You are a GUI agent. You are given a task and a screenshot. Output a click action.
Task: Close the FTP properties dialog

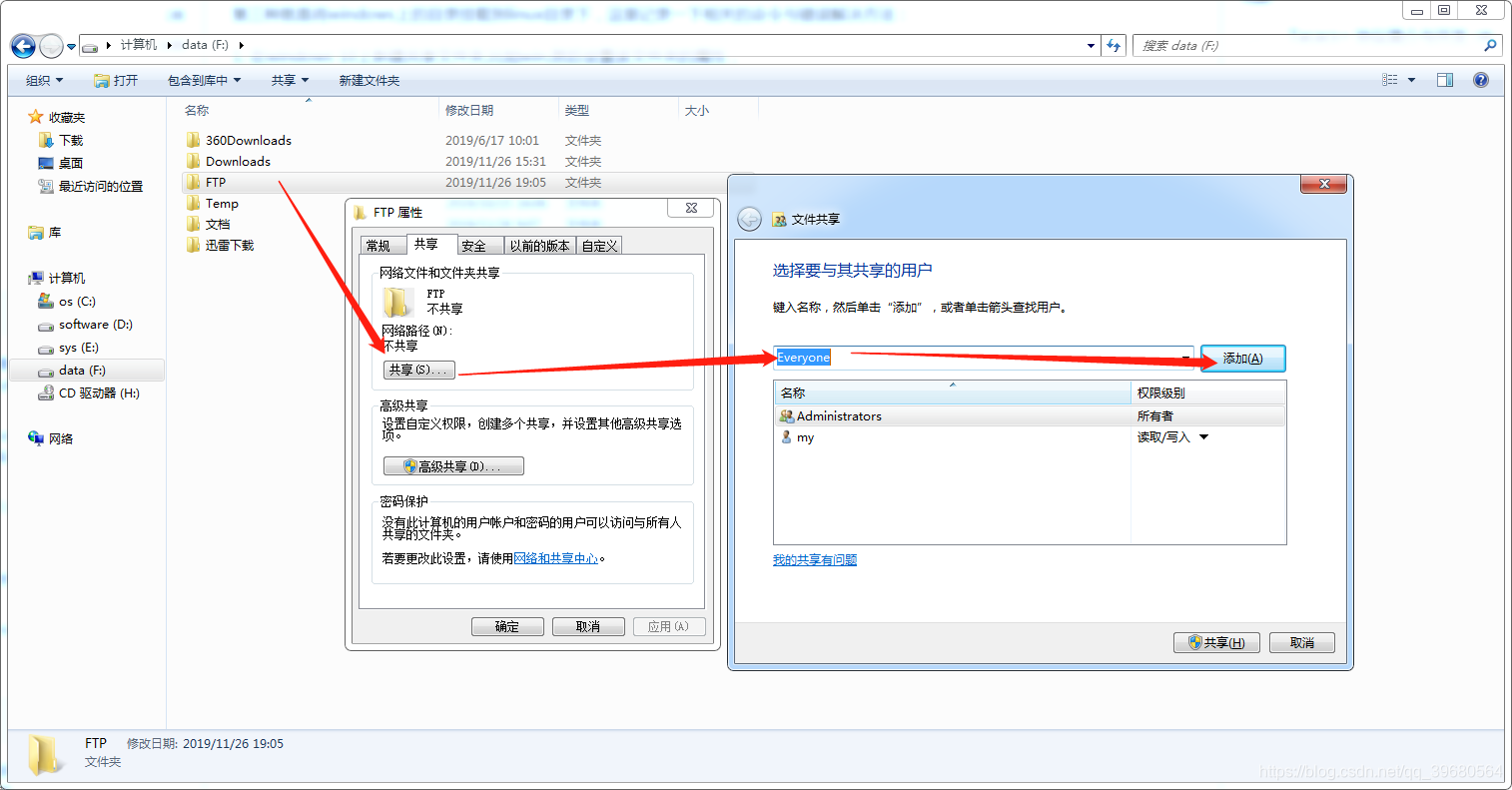coord(691,208)
